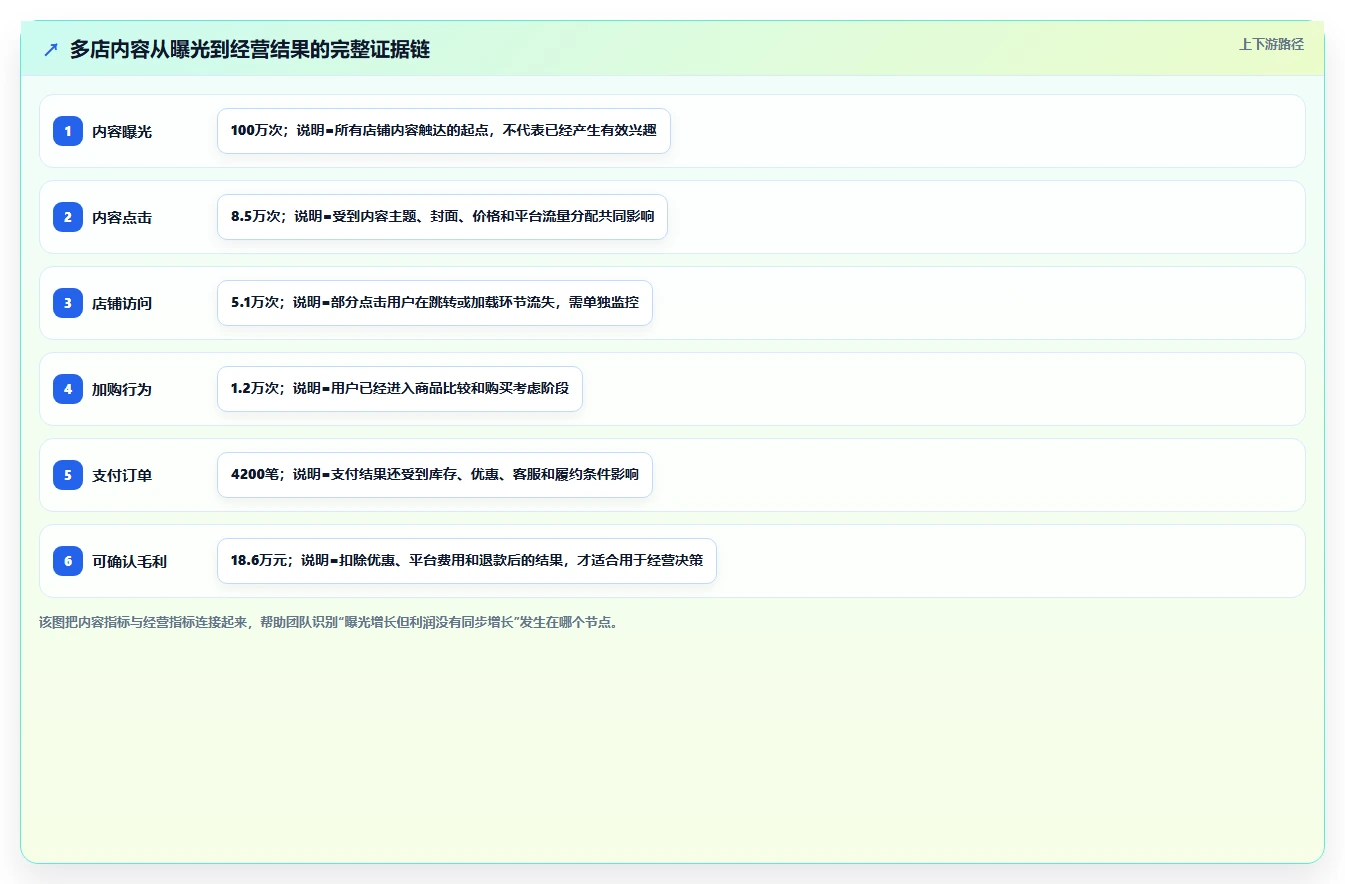Select the 内容曝光 step label
The height and width of the screenshot is (884, 1345).
[x=122, y=132]
